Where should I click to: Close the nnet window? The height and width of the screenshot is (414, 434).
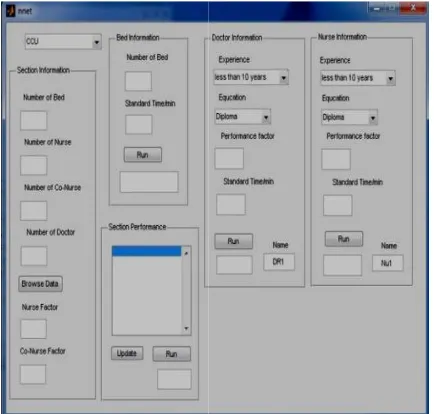413,8
